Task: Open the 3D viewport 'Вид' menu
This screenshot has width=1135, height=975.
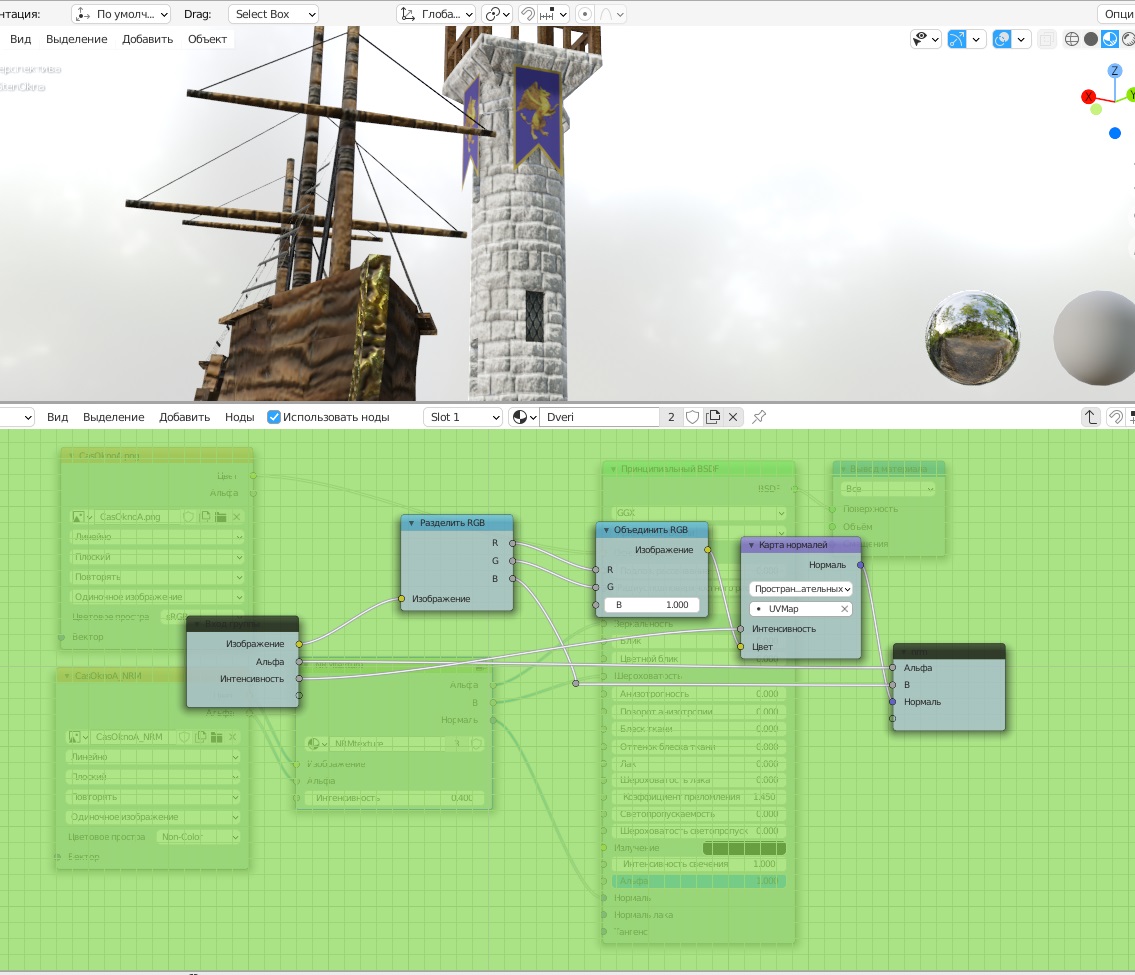Action: 20,39
